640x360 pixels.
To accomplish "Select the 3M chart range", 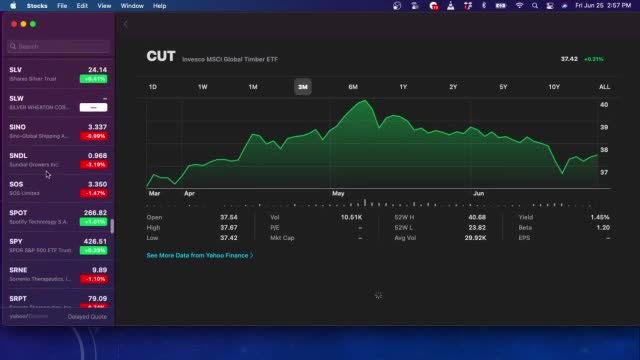I will coord(303,87).
